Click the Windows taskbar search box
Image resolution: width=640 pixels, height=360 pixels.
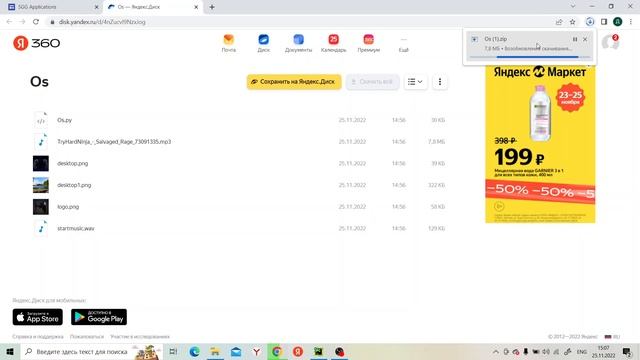pos(91,351)
